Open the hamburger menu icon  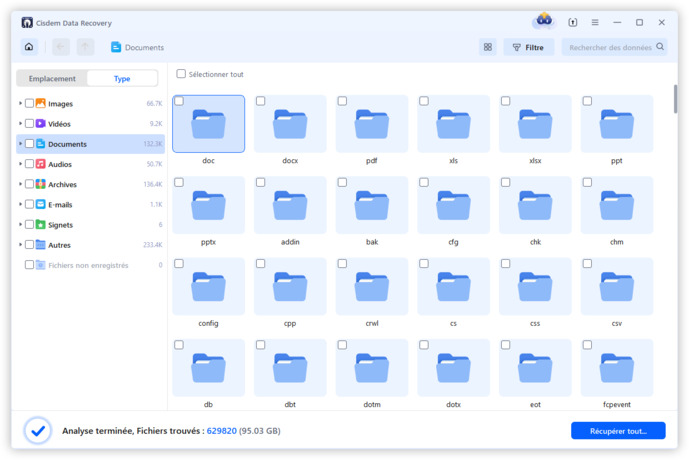point(595,22)
